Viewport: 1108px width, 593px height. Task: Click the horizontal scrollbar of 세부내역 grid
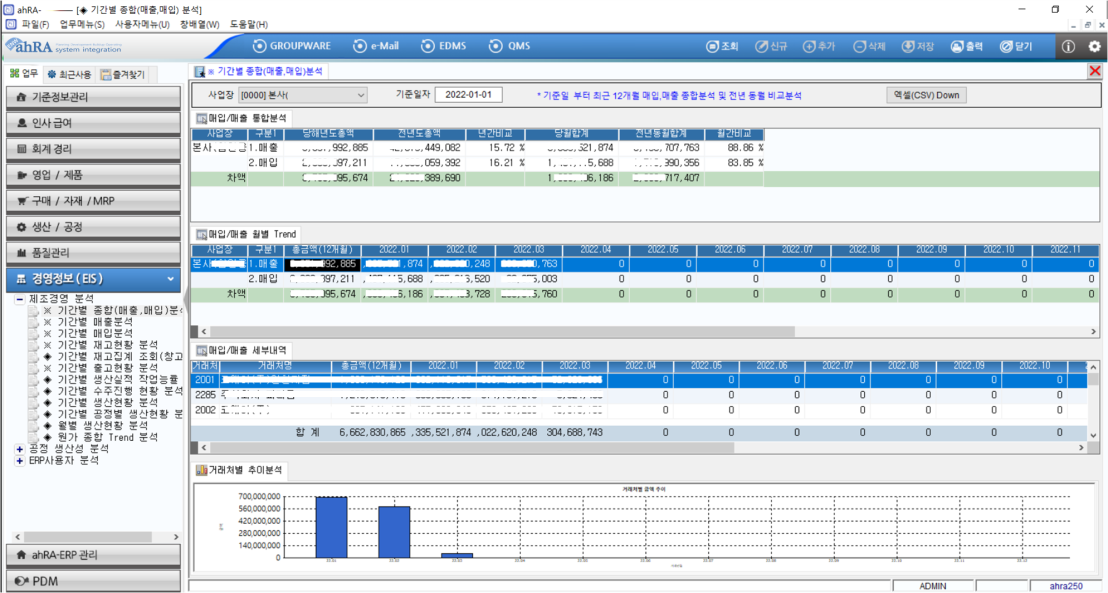pos(471,447)
